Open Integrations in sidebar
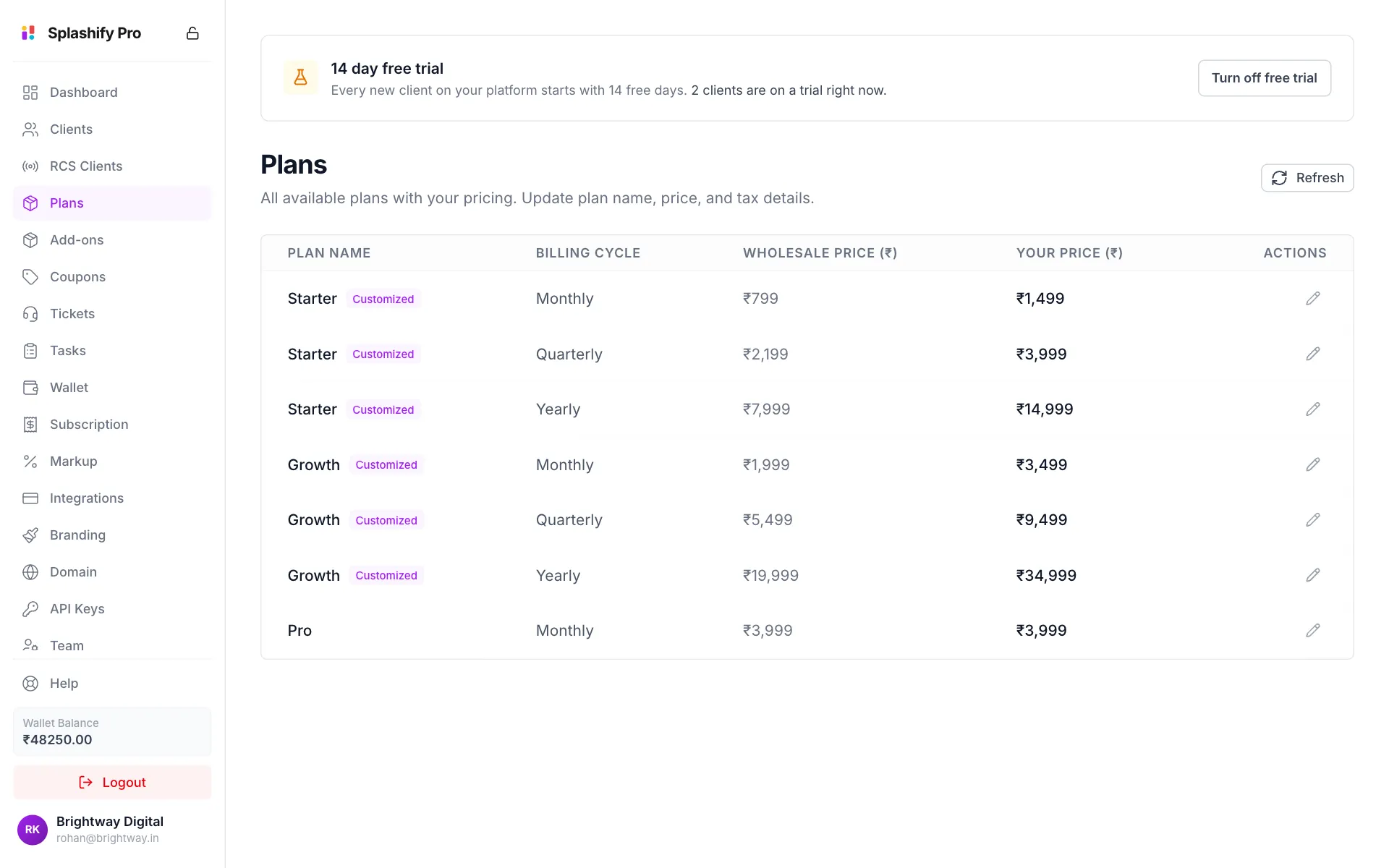 point(112,498)
